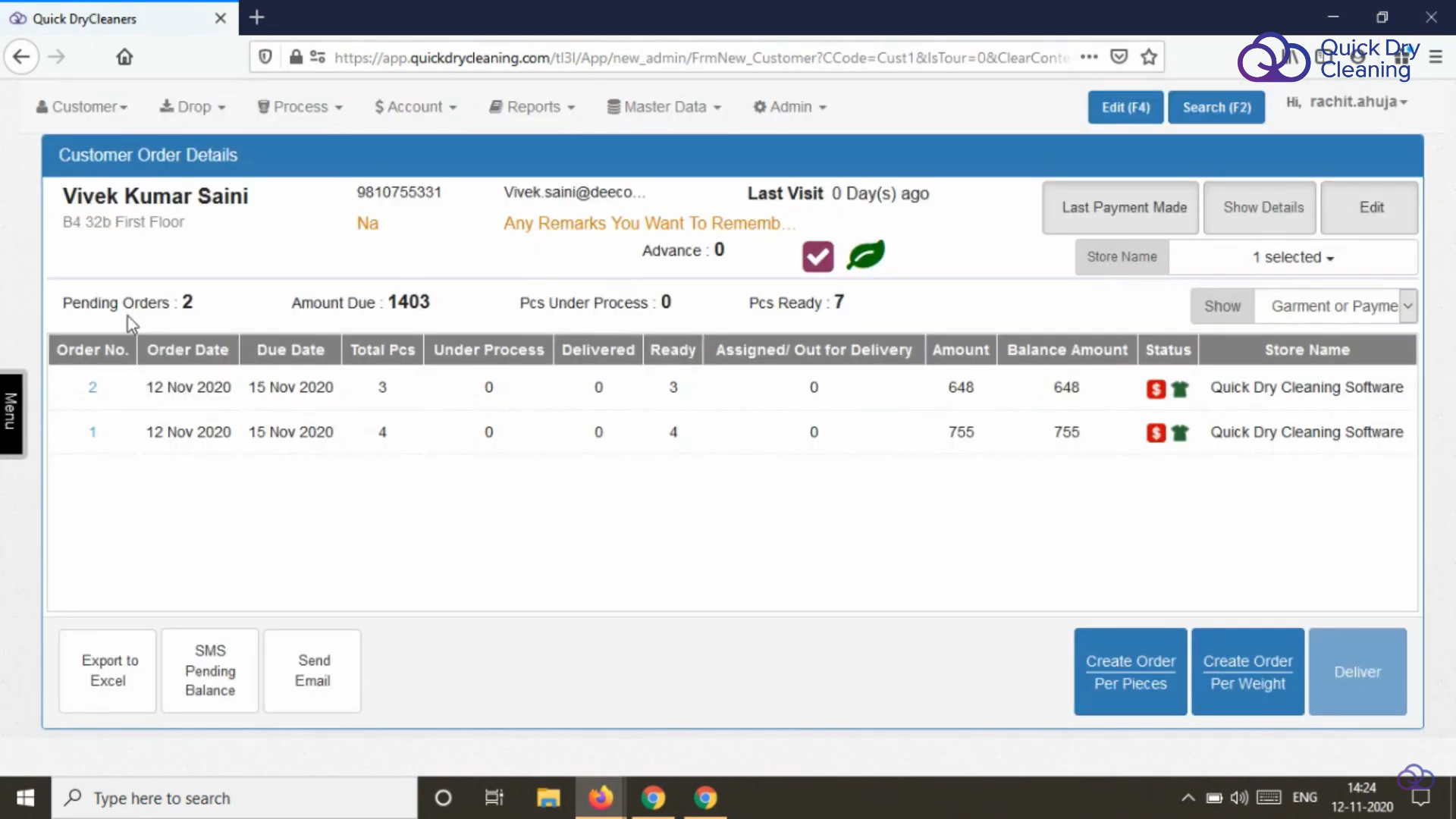The width and height of the screenshot is (1456, 819).
Task: Click the back navigation arrow icon
Action: [21, 57]
